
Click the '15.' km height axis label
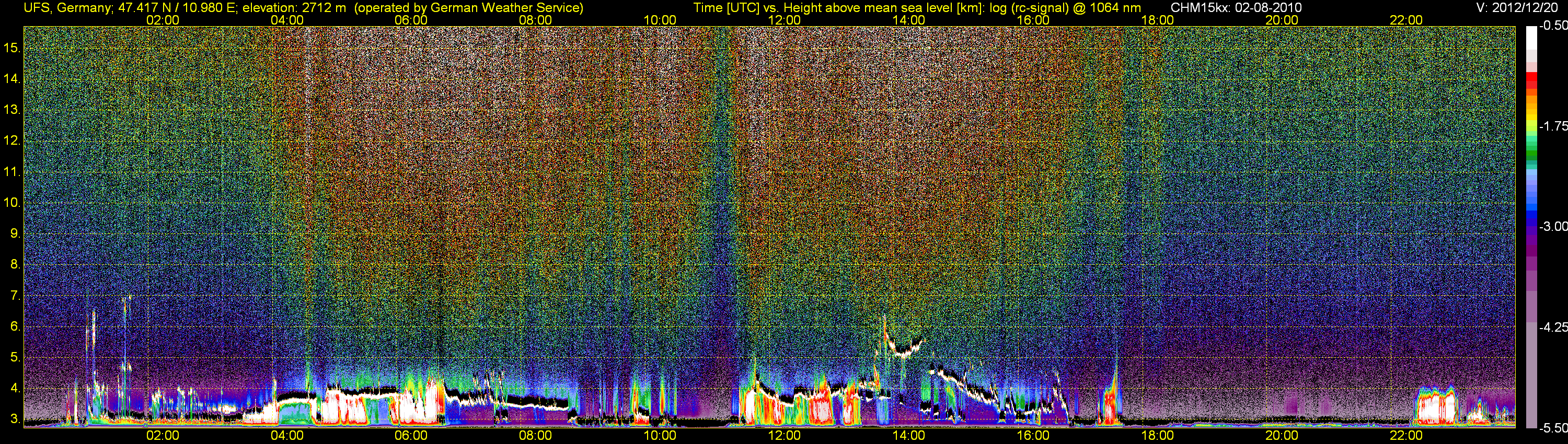[x=12, y=48]
